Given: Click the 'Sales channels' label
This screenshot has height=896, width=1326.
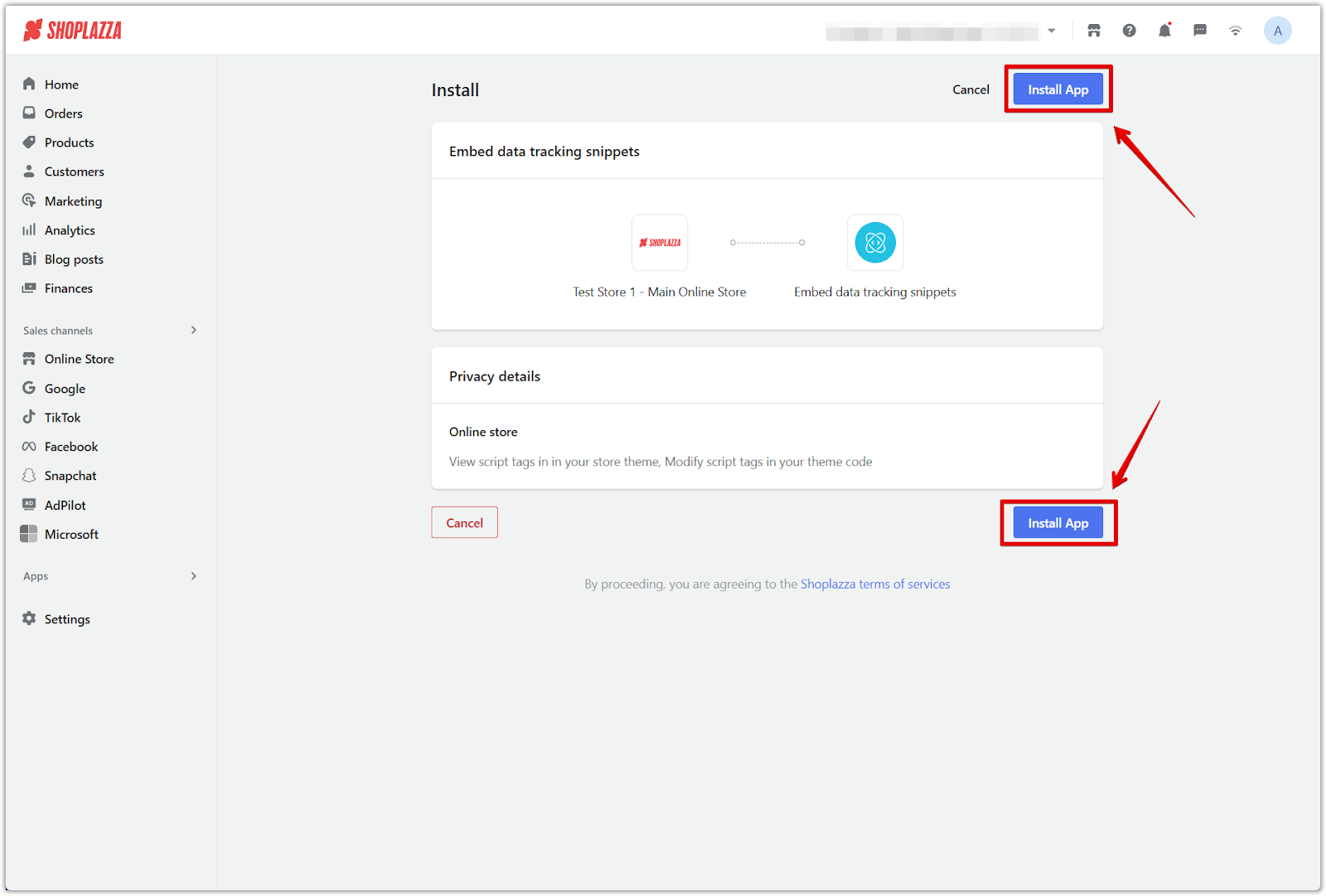Looking at the screenshot, I should (58, 331).
